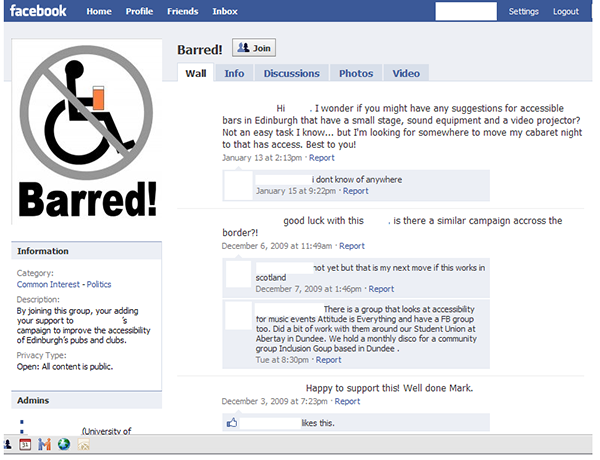This screenshot has width=600, height=460.
Task: Open Friends in the top navigation
Action: point(183,11)
